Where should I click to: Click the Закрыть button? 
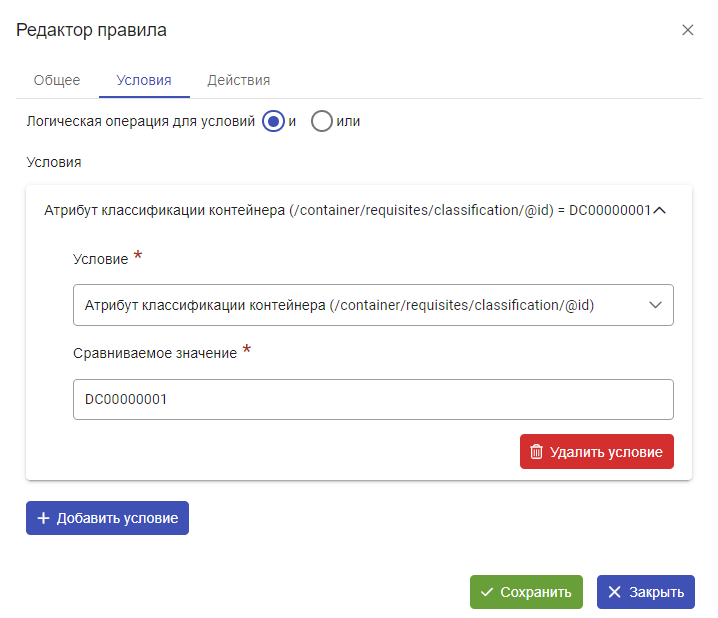646,592
